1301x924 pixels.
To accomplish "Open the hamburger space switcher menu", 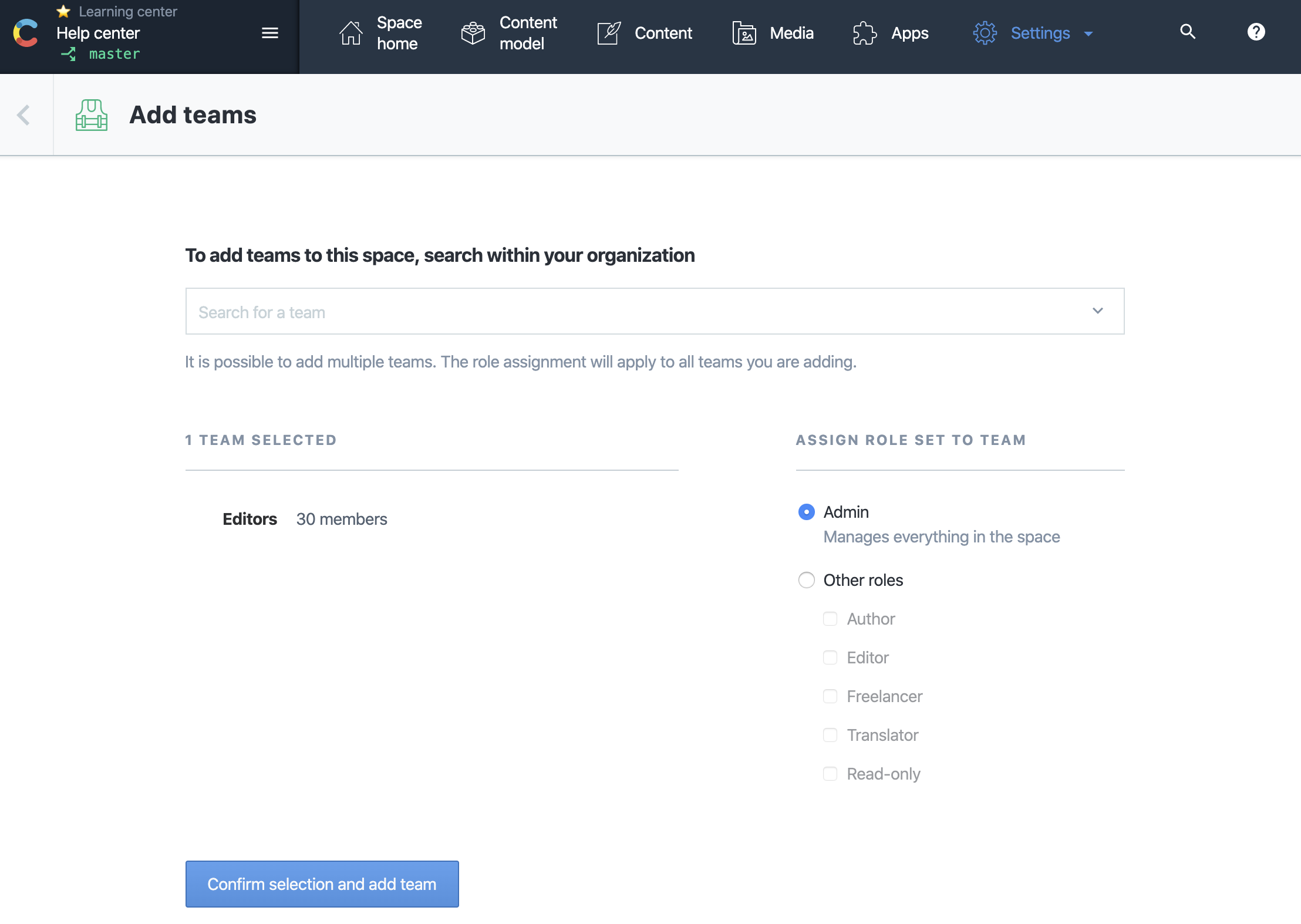I will [x=269, y=33].
